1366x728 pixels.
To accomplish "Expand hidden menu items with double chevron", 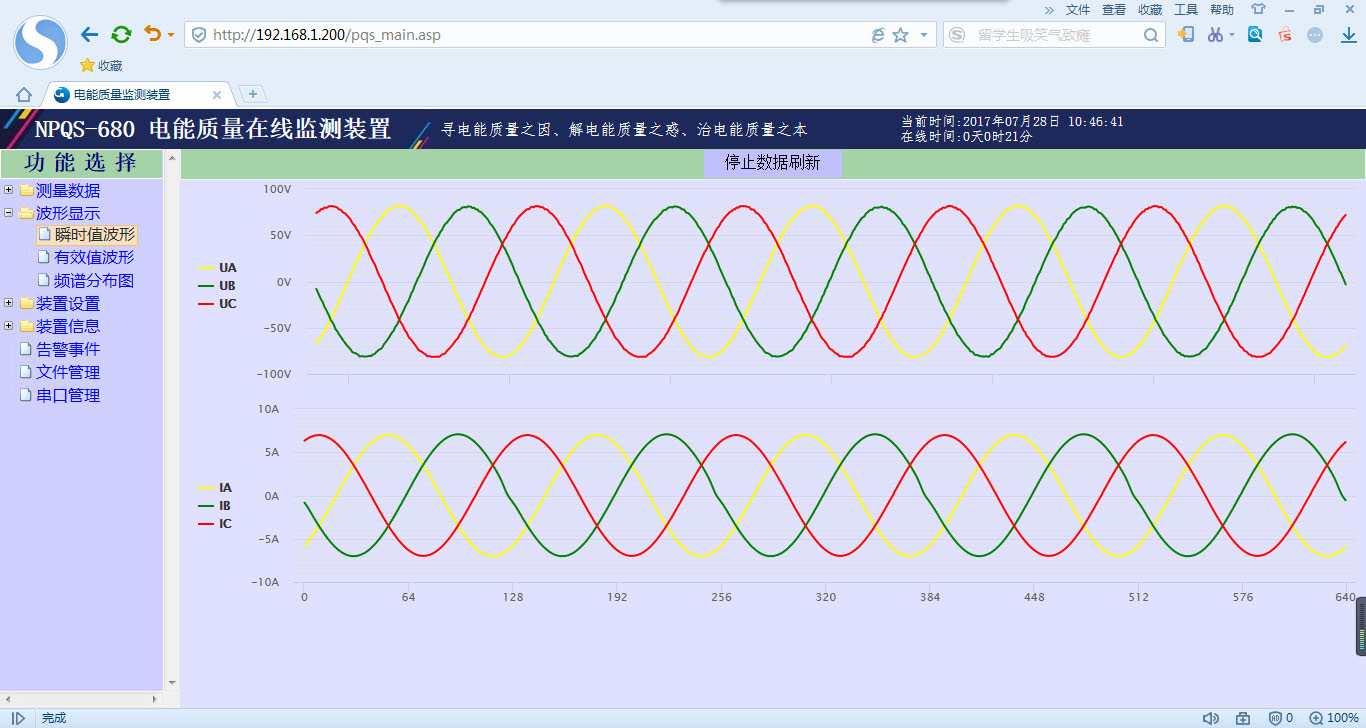I will (1049, 9).
